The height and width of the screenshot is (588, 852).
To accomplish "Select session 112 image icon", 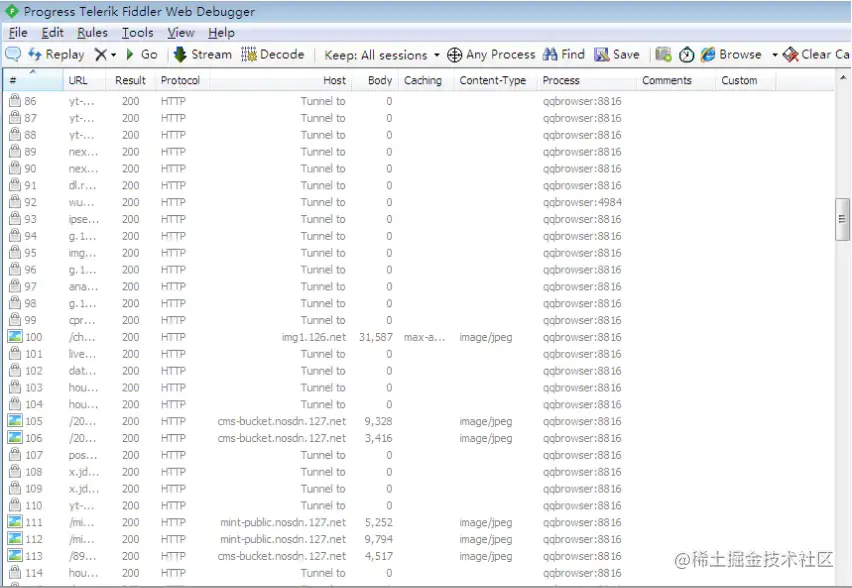I will point(15,539).
